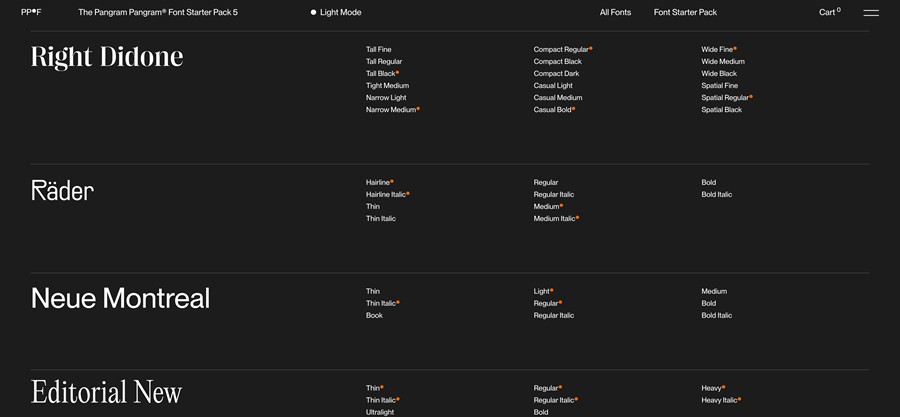Select Right Didone Wide Medium

(x=723, y=61)
